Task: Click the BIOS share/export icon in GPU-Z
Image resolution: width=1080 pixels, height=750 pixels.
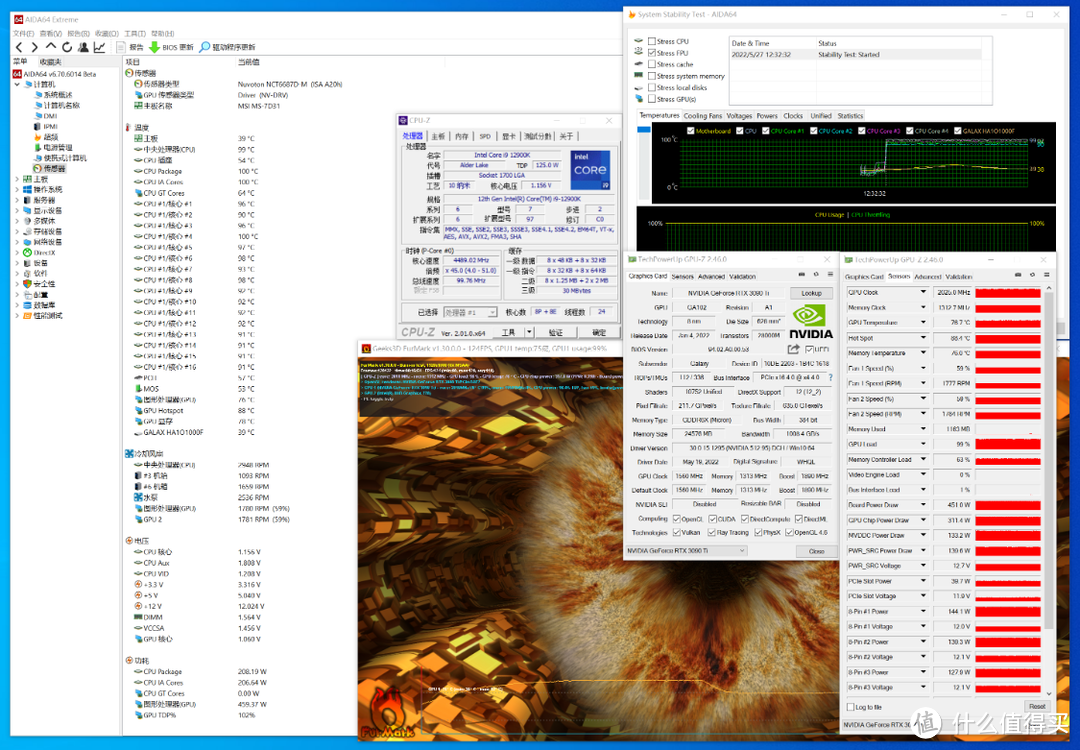Action: [x=793, y=349]
